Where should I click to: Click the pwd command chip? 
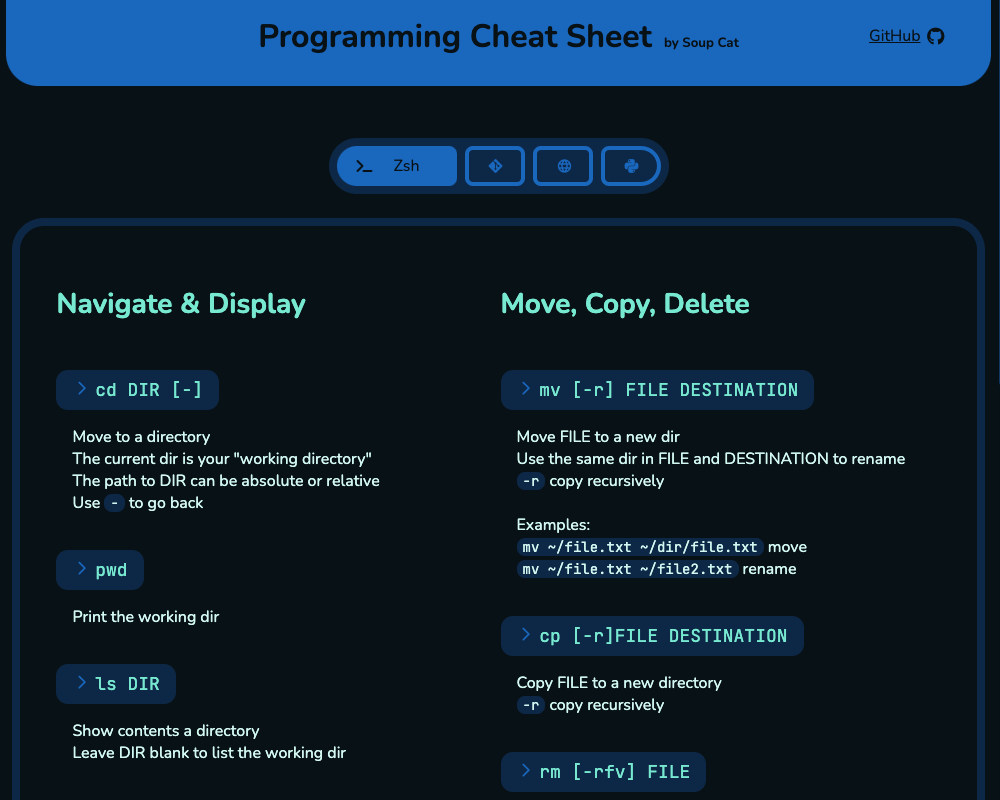point(99,569)
